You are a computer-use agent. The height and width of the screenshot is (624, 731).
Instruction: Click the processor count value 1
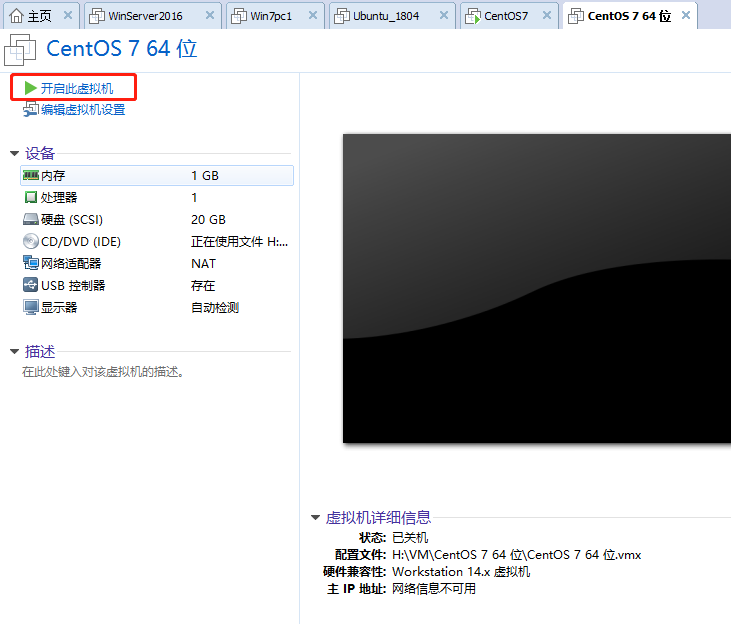click(194, 197)
